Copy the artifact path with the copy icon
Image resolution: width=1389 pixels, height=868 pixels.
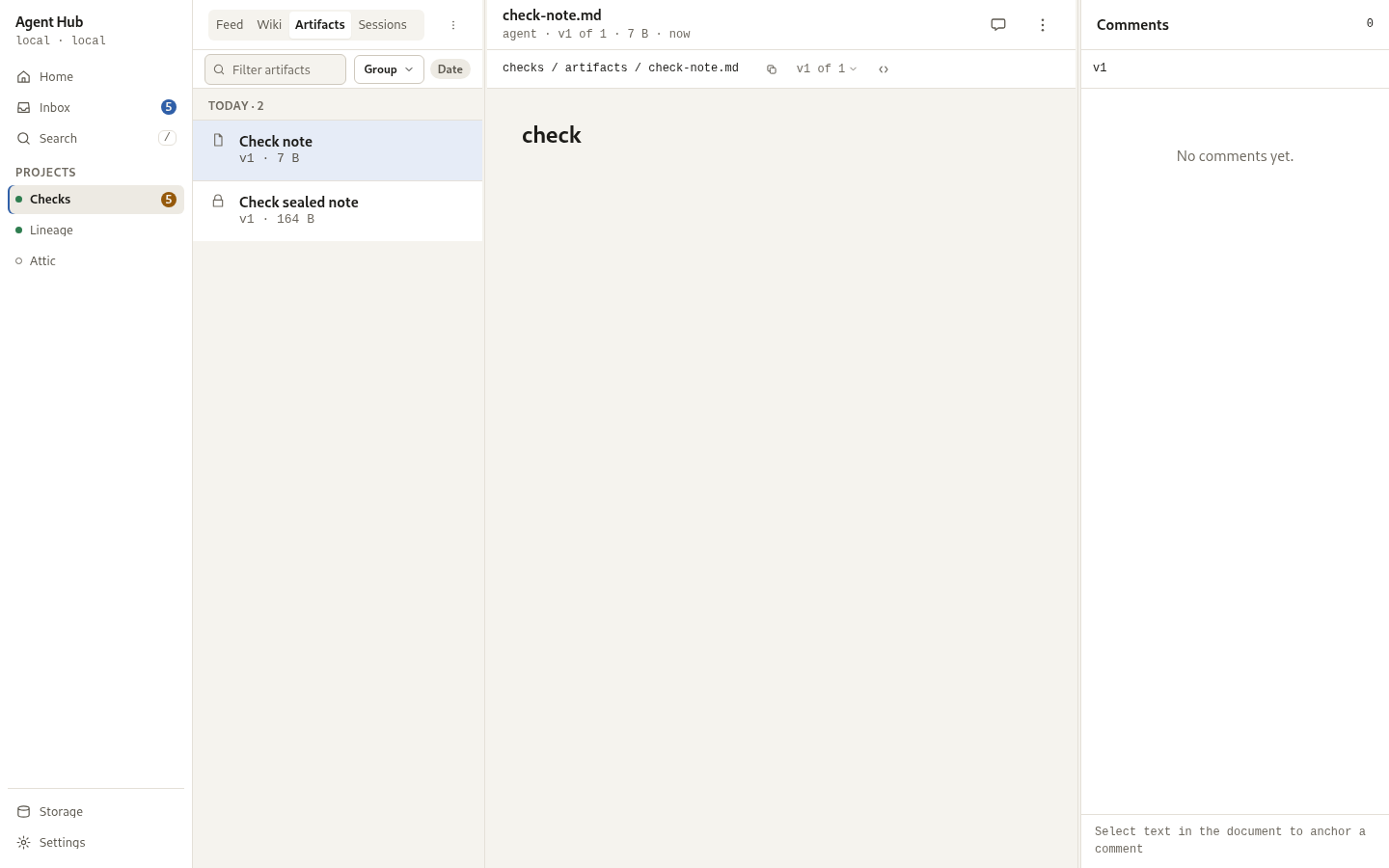[x=772, y=69]
